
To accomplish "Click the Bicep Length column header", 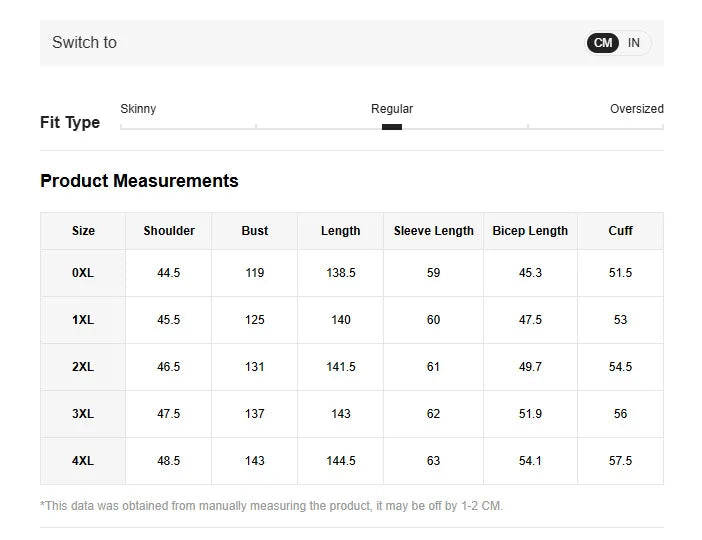I will 530,231.
